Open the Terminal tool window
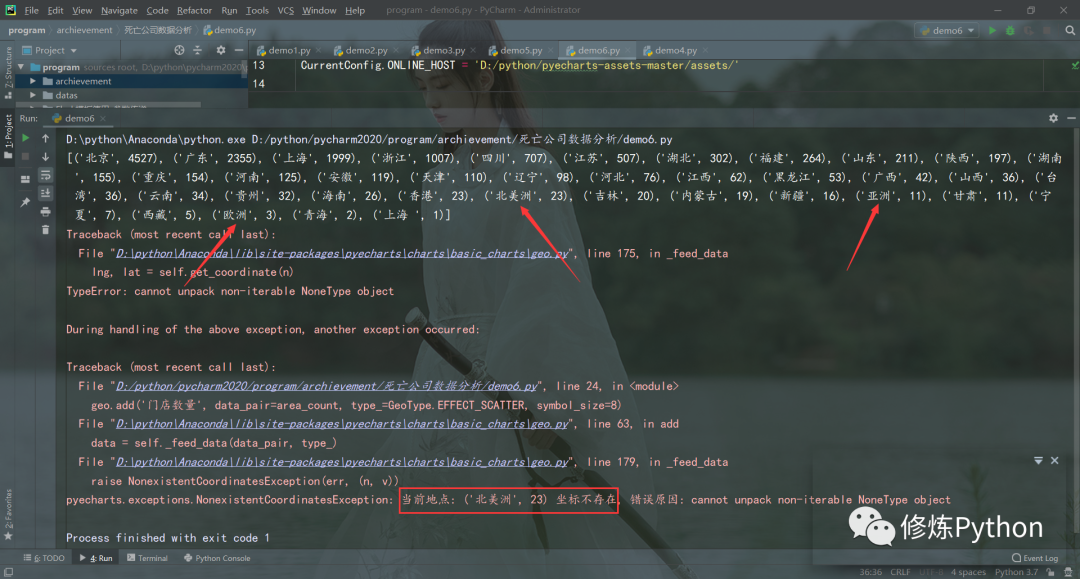1080x579 pixels. [147, 558]
